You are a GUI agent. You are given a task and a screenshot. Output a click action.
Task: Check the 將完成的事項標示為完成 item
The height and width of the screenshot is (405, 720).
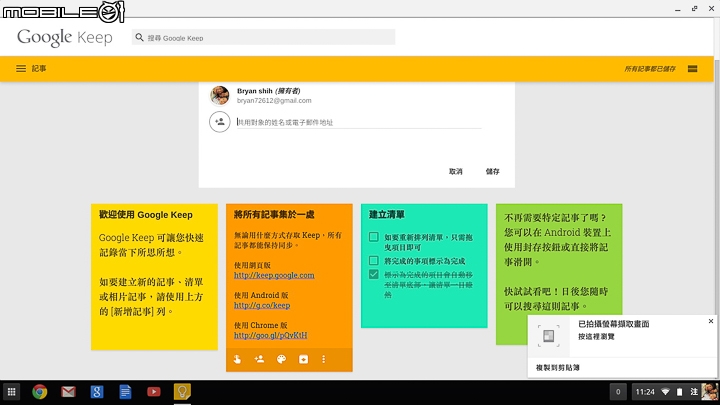(374, 260)
